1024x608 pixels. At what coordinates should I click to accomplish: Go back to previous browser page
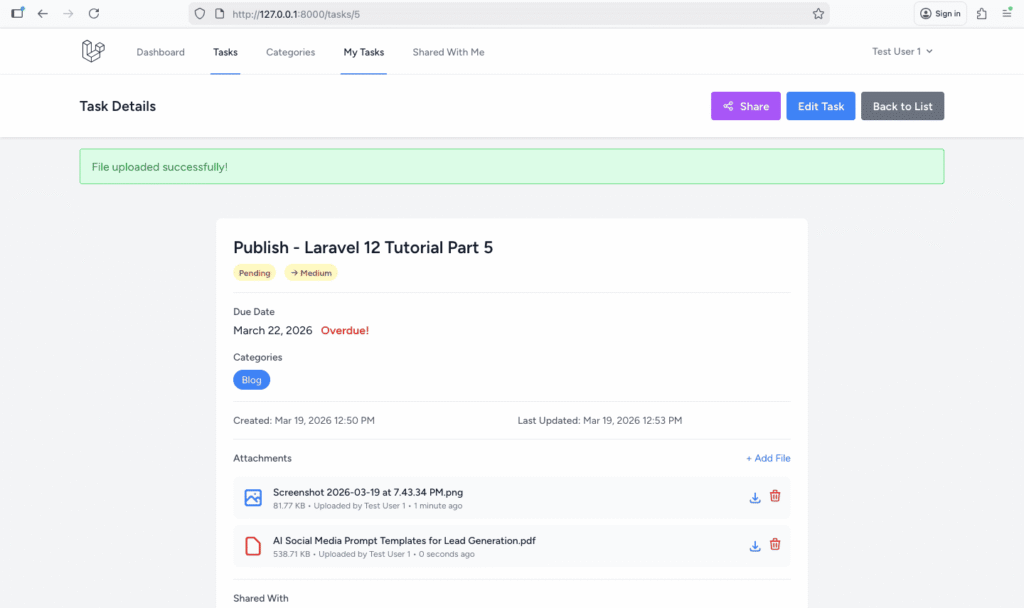coord(42,14)
